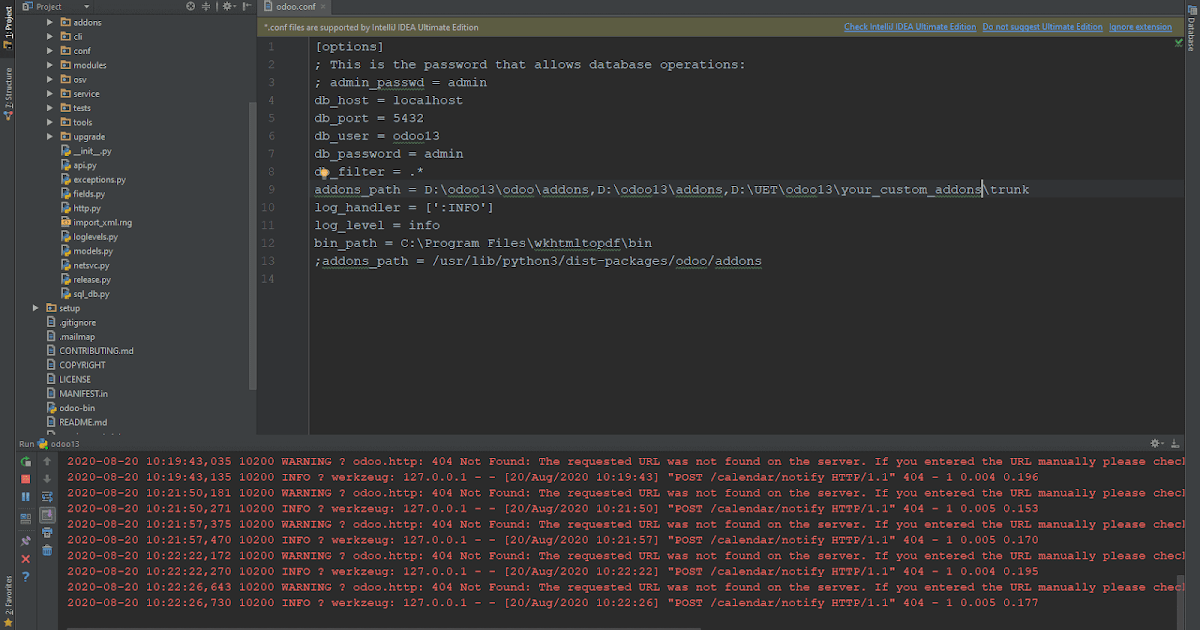Open the Run tool window settings gear
Viewport: 1200px width, 630px height.
1154,443
